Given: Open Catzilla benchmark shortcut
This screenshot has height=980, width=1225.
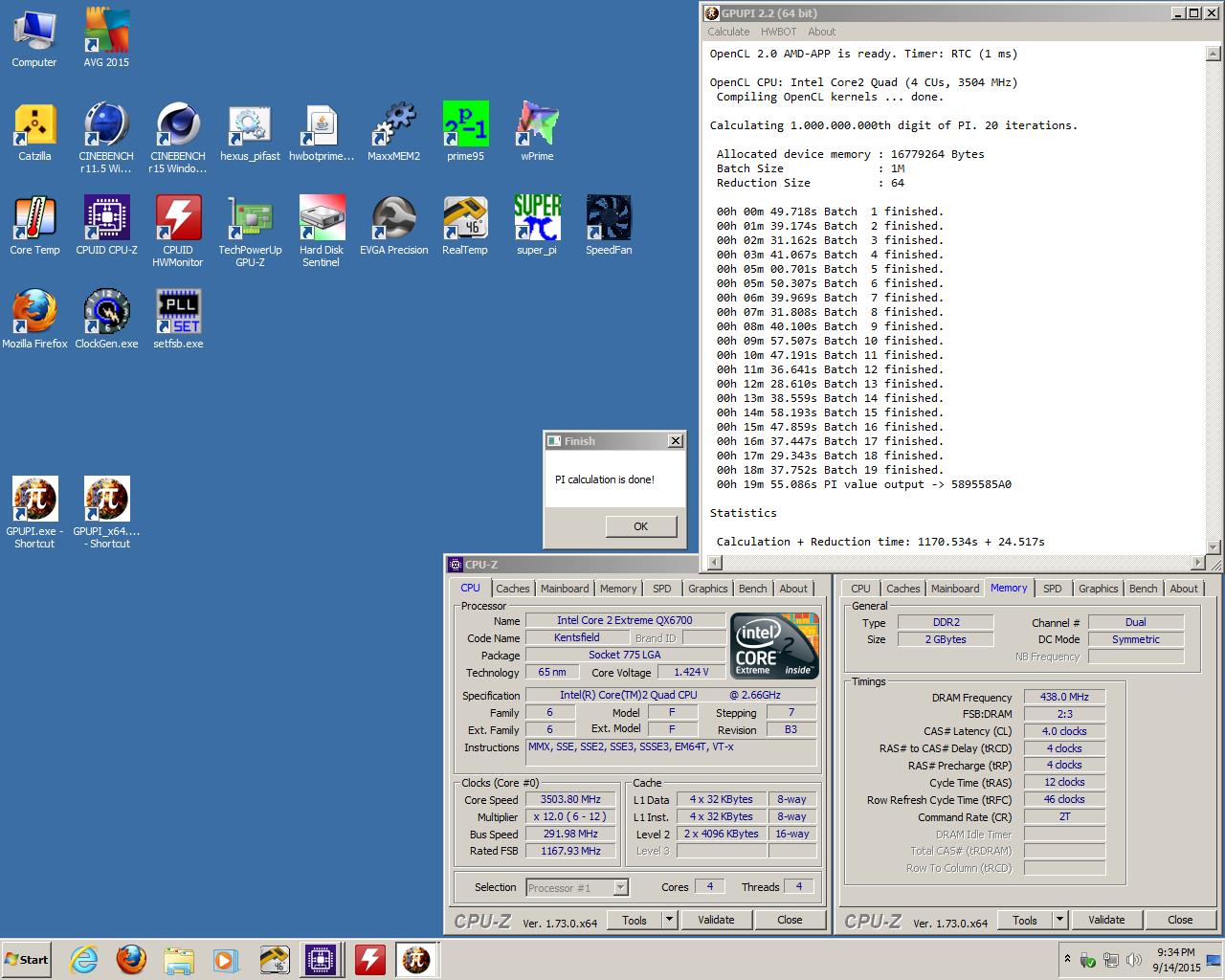Looking at the screenshot, I should [34, 132].
